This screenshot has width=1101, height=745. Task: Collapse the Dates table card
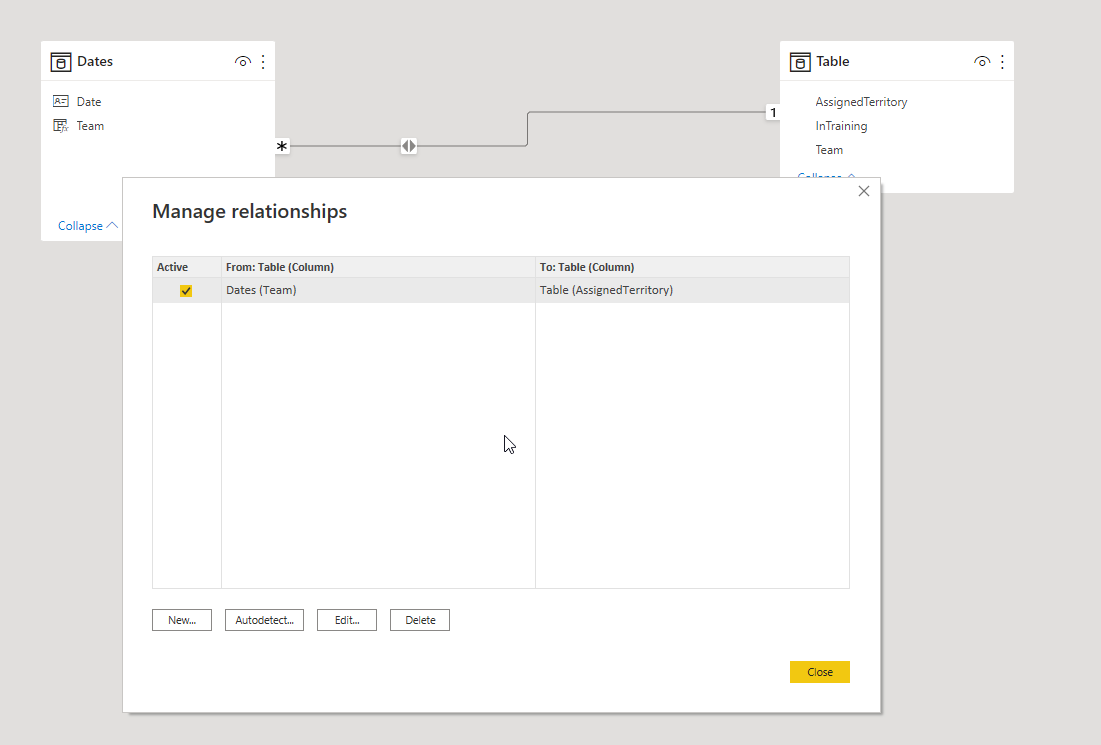[x=87, y=225]
